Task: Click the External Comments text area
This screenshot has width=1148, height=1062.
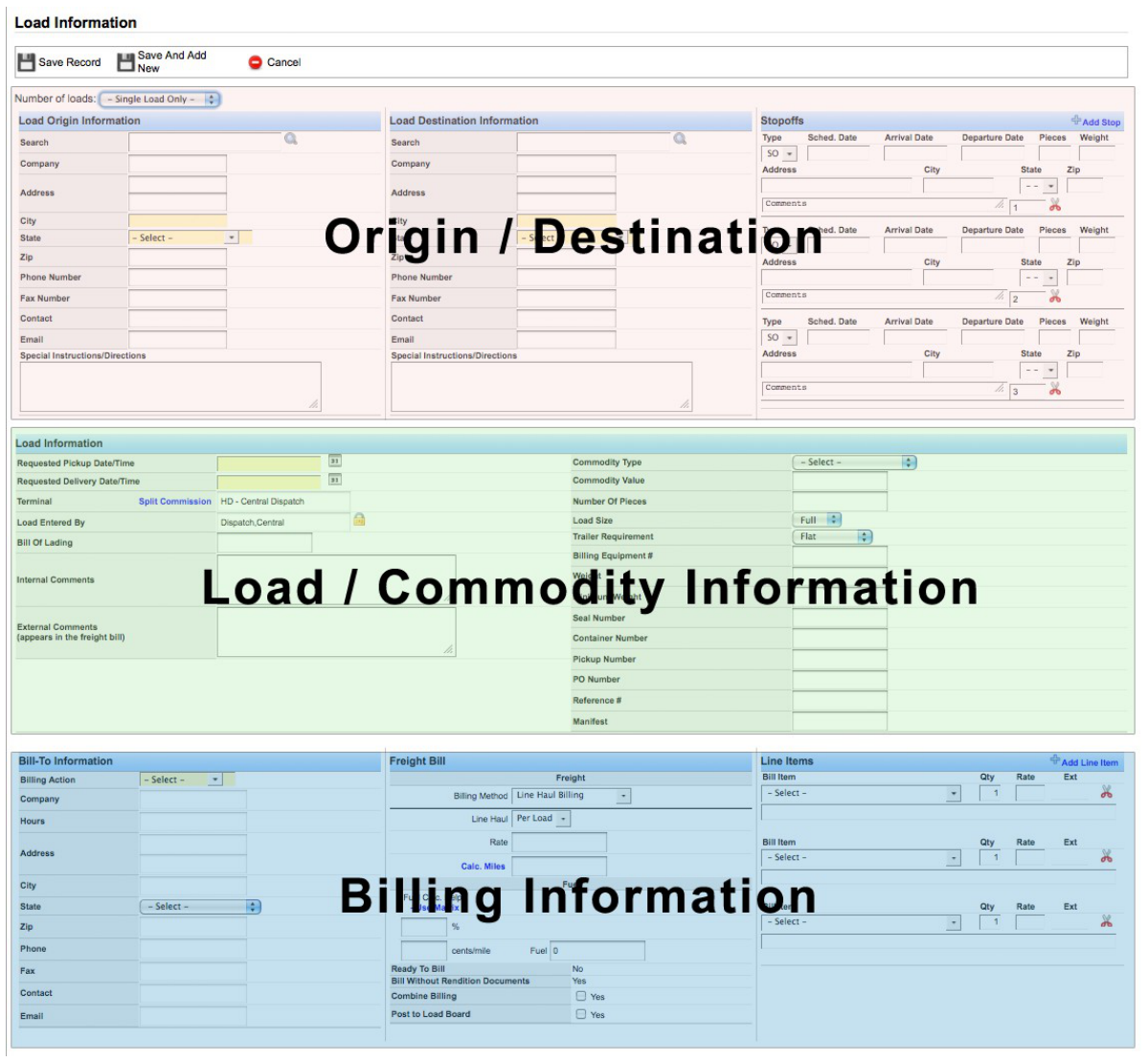Action: point(336,631)
